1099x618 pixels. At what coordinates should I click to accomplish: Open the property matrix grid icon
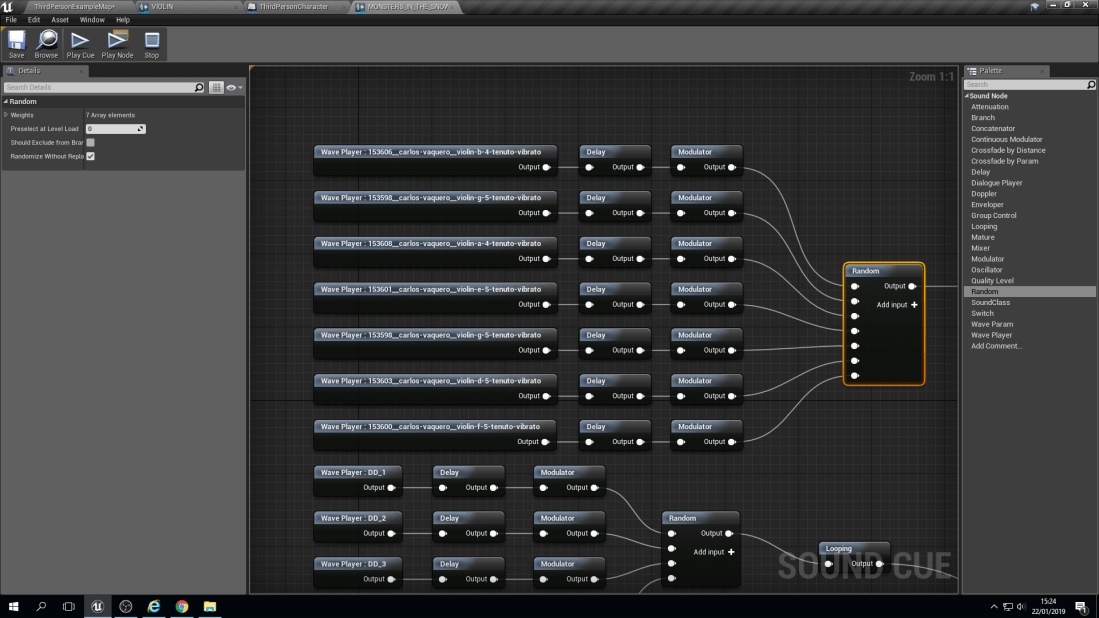click(216, 88)
